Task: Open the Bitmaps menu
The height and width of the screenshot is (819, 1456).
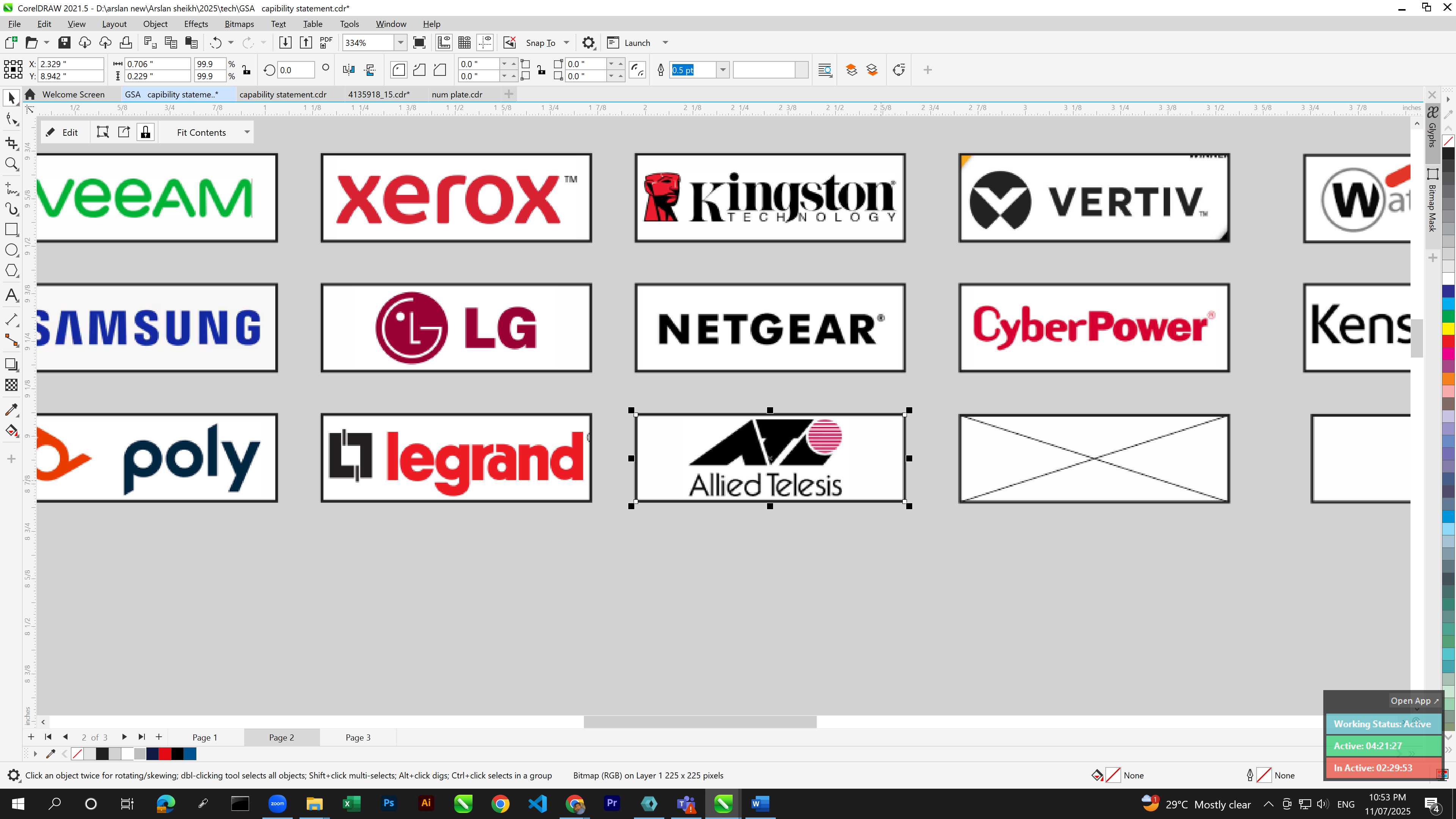Action: tap(239, 24)
